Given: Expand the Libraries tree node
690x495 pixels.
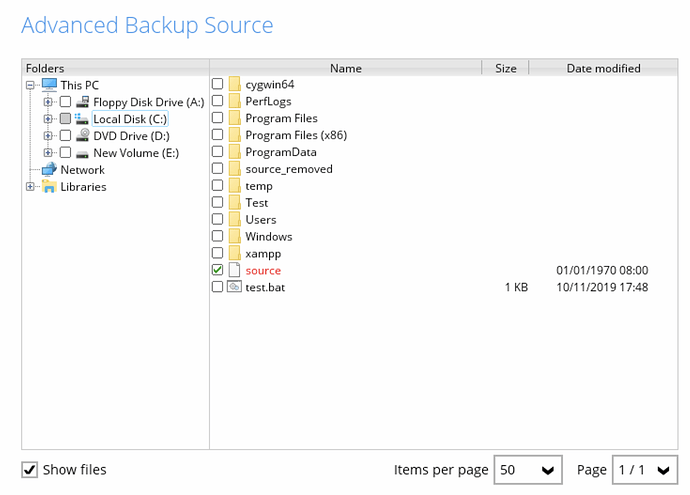Looking at the screenshot, I should pos(31,187).
